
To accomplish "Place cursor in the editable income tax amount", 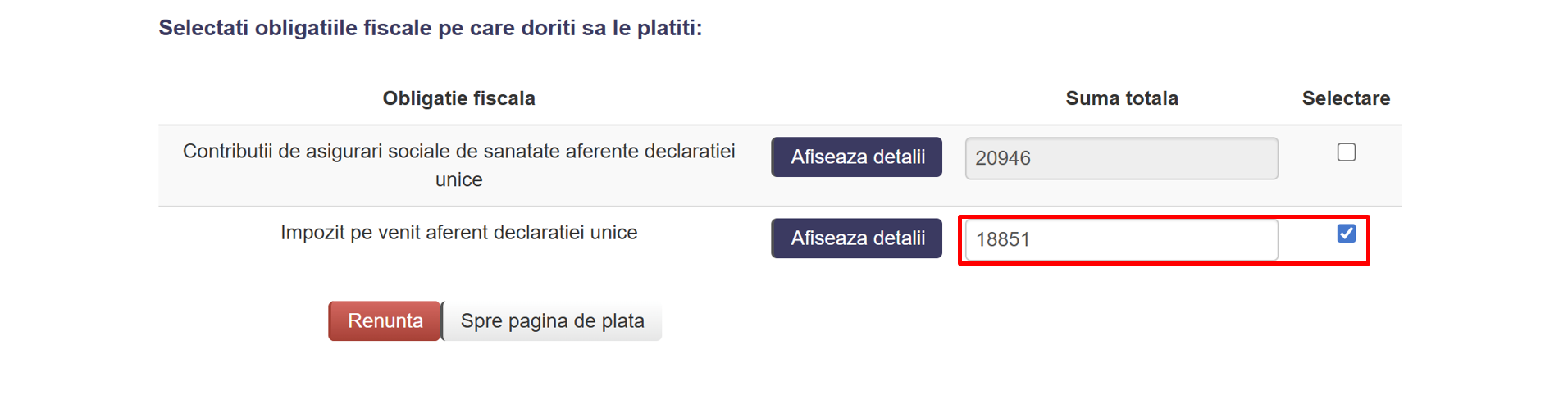I will [x=1120, y=239].
